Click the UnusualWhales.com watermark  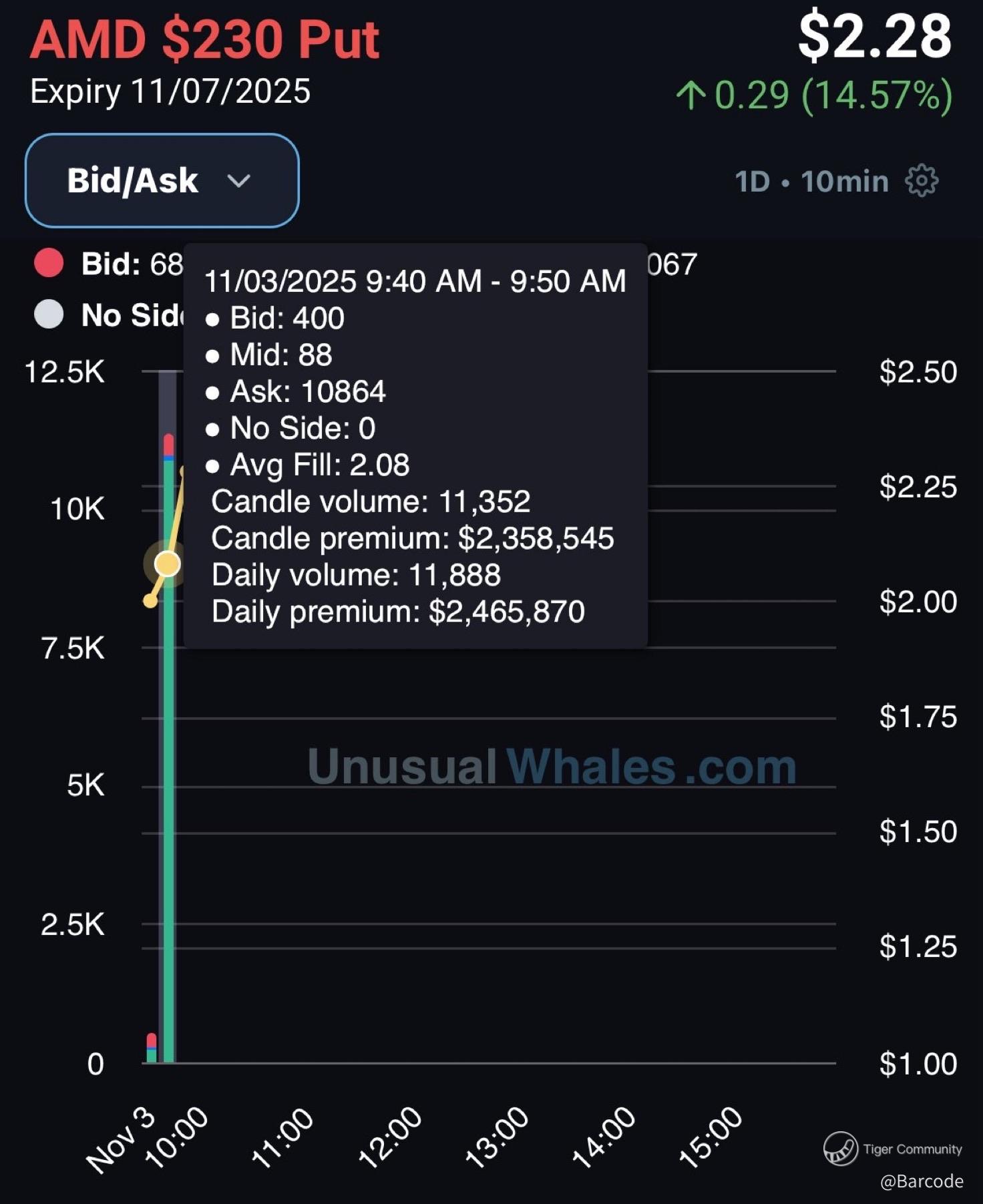click(x=552, y=767)
